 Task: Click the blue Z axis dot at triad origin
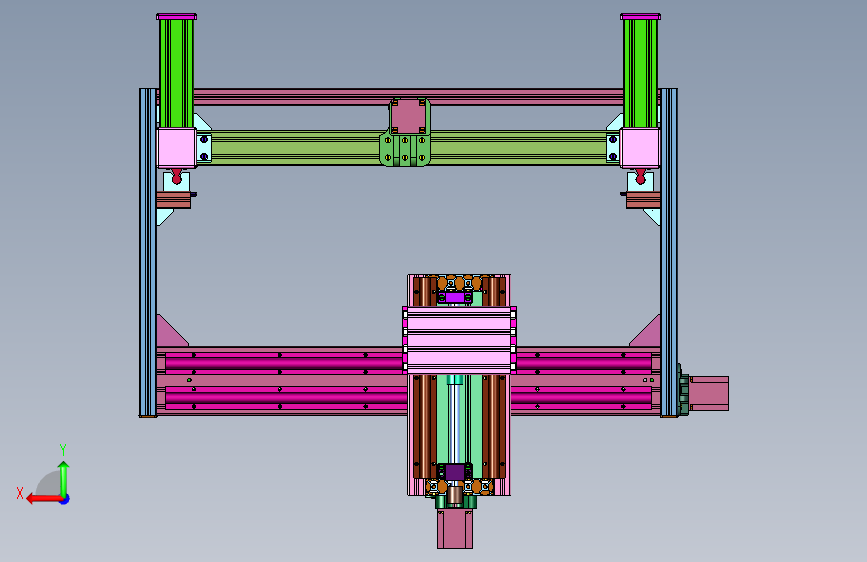tap(65, 499)
